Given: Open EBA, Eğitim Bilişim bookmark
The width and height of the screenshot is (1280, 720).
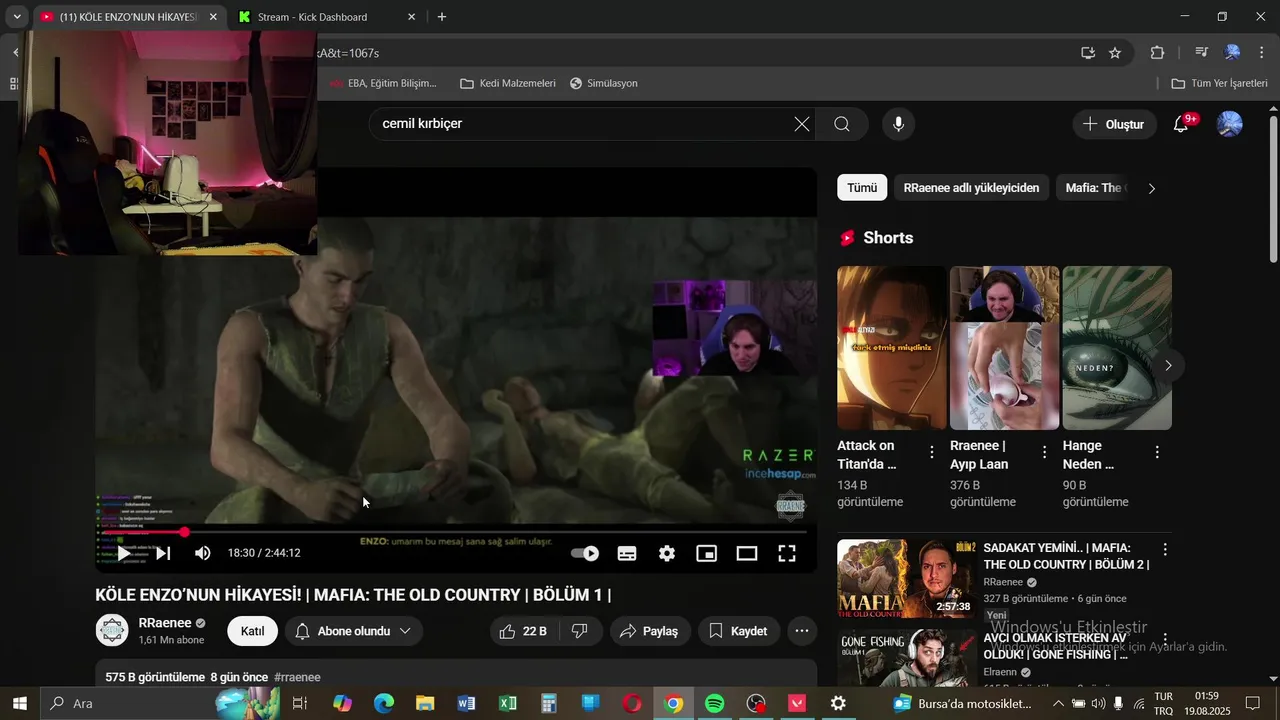Looking at the screenshot, I should click(x=383, y=83).
